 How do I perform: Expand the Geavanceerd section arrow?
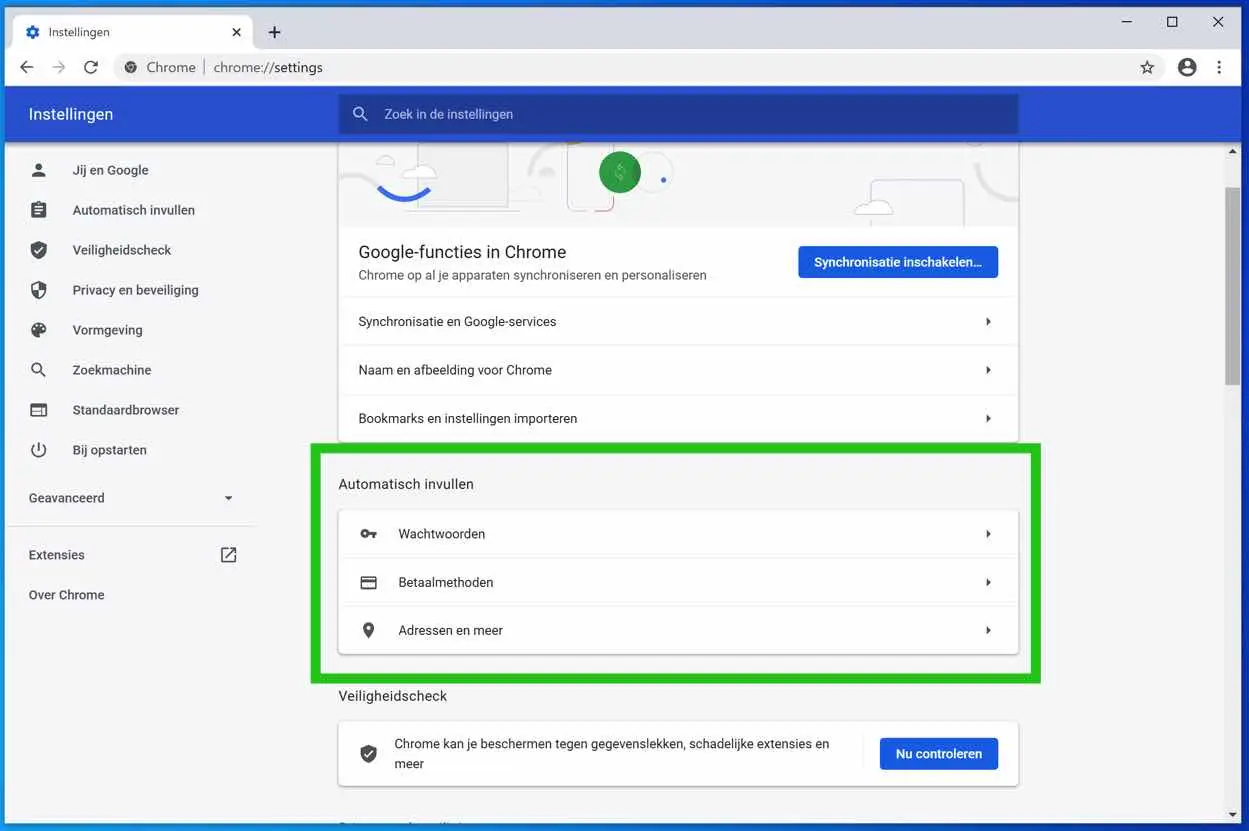click(228, 498)
